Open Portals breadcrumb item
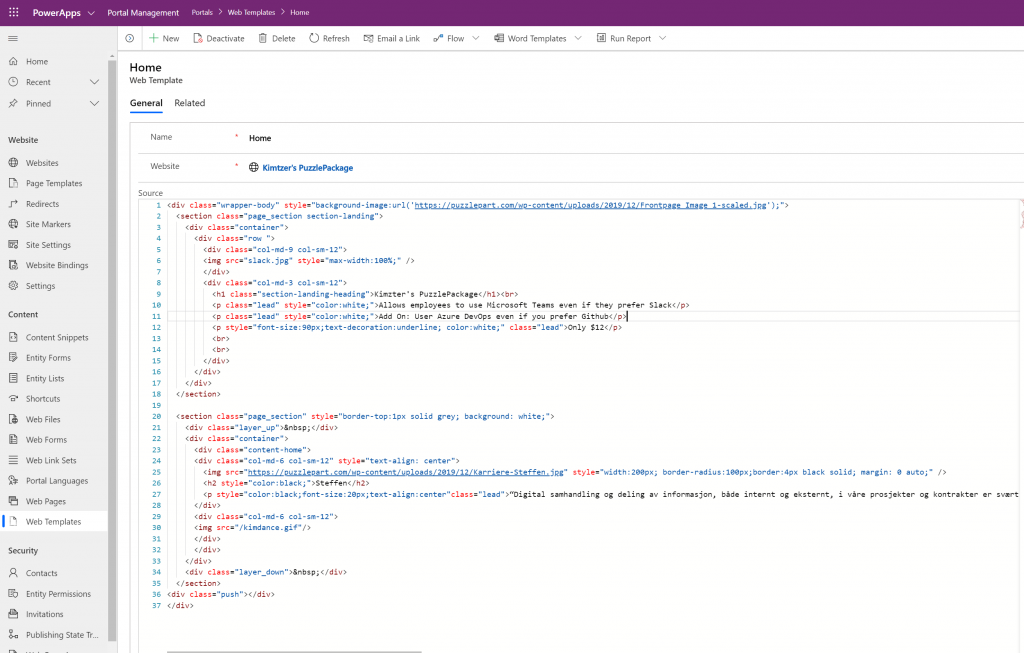The width and height of the screenshot is (1024, 653). point(202,12)
